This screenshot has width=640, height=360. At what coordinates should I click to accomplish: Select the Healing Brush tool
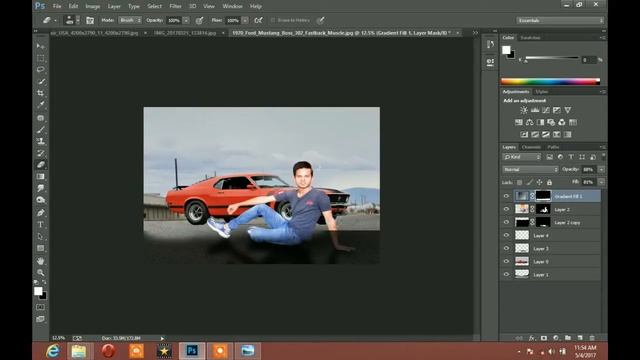40,118
